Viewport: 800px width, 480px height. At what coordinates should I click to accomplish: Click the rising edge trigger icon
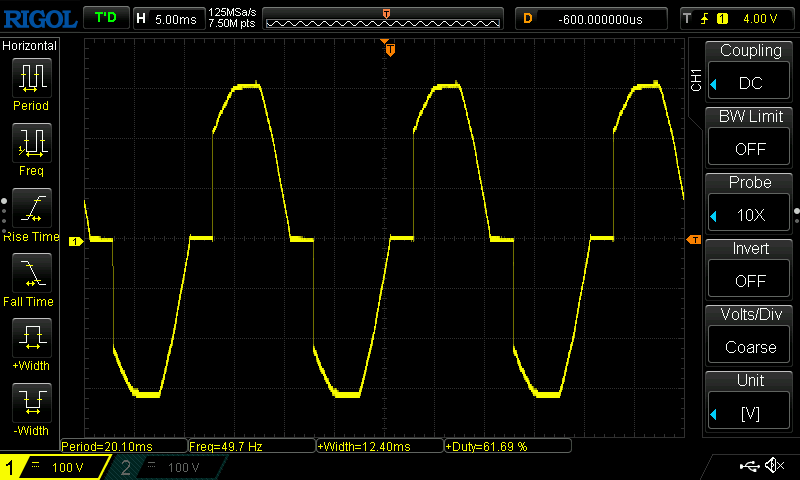705,19
